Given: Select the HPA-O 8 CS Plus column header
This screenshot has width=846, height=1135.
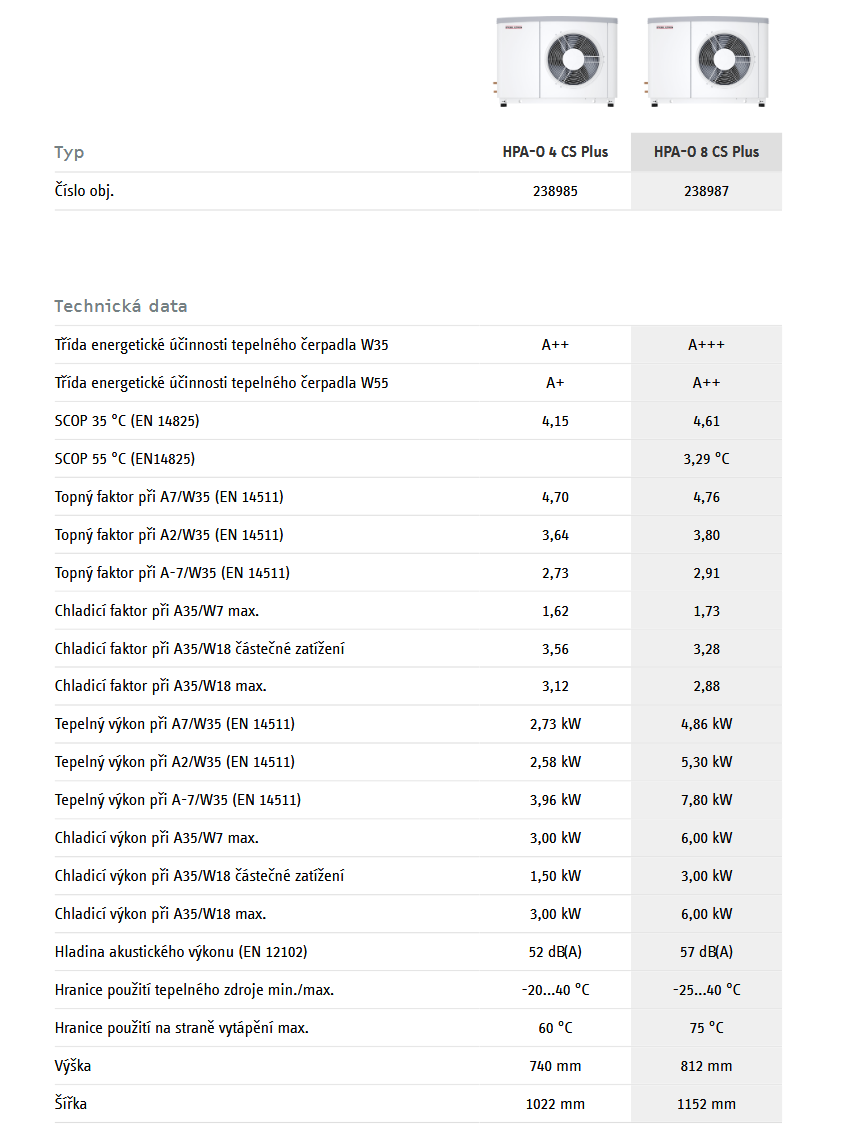Looking at the screenshot, I should click(706, 152).
